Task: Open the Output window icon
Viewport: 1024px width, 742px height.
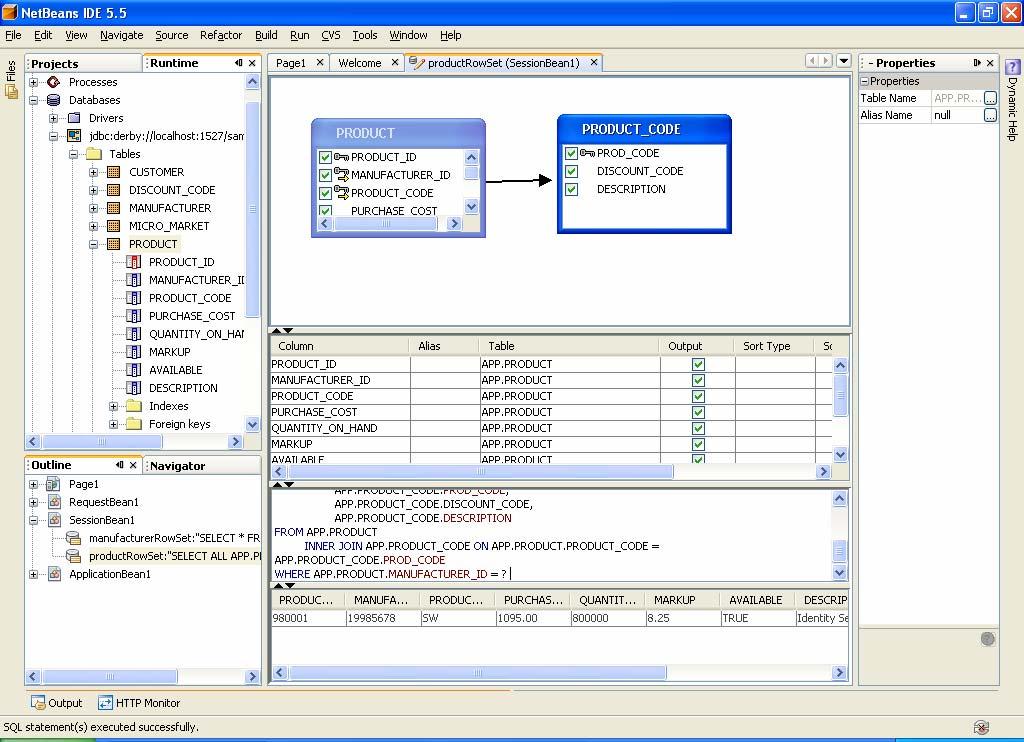Action: pos(38,703)
